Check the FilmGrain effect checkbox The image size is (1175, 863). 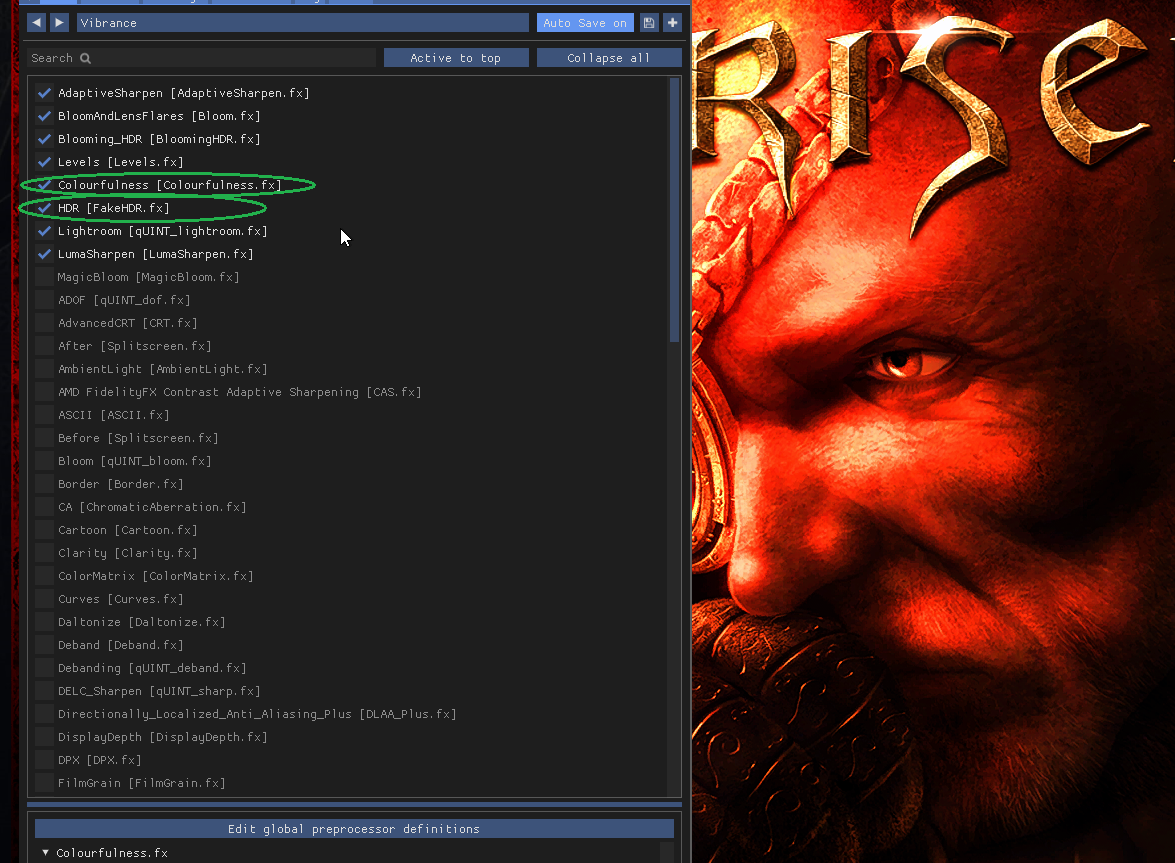tap(44, 783)
